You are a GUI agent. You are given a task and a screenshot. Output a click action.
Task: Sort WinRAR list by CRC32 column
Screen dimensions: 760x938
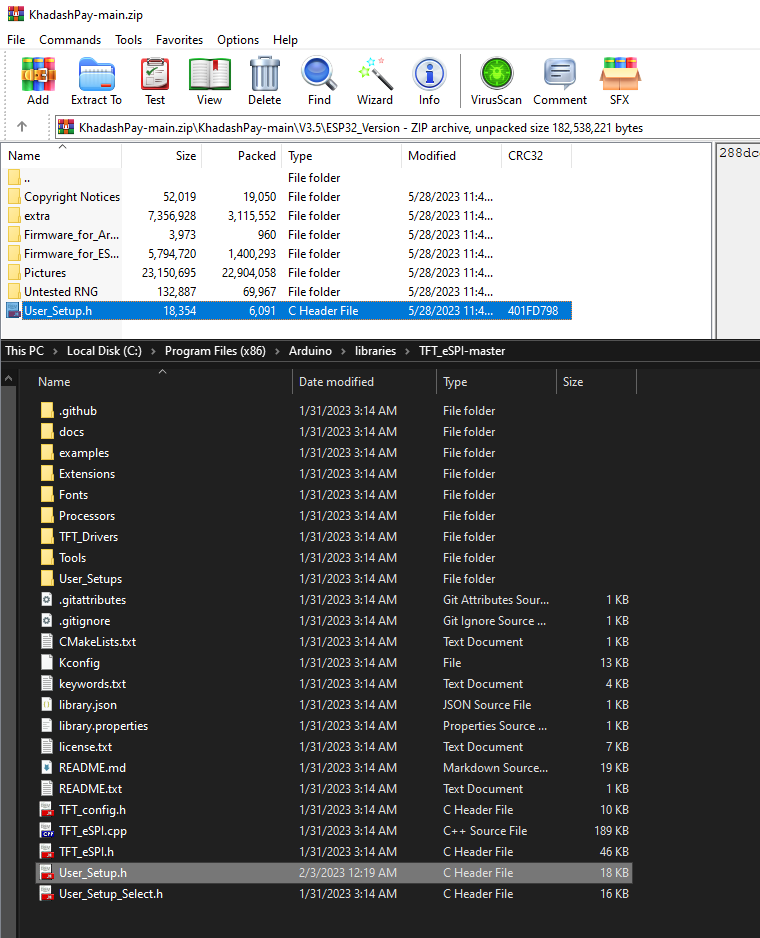pyautogui.click(x=537, y=156)
